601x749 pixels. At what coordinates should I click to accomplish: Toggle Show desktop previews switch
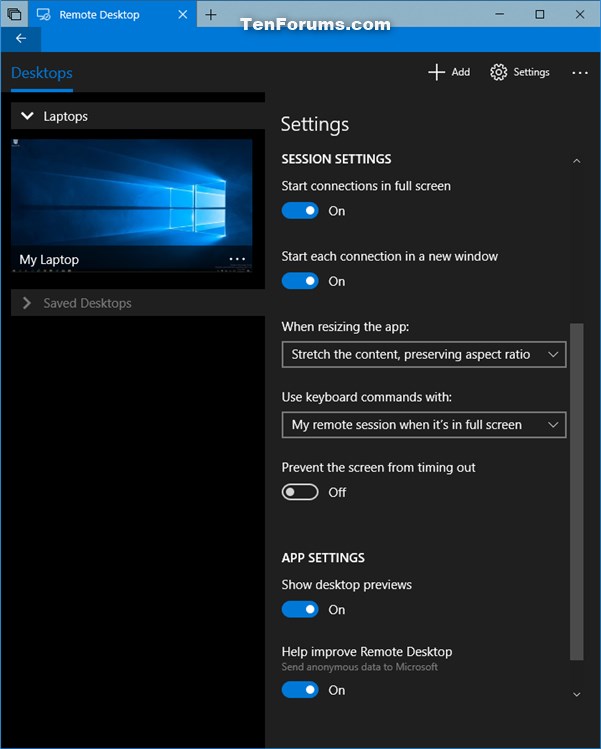pos(300,610)
